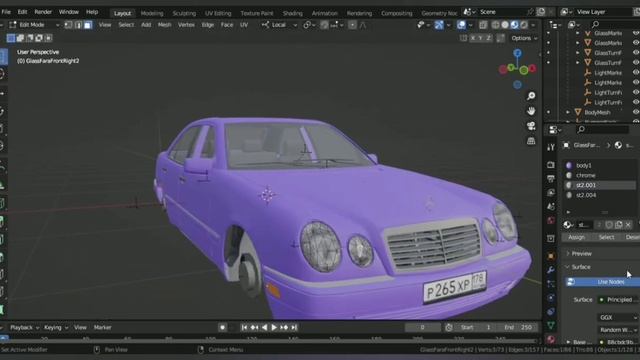Open the orange Object properties tab
Screen dimensions: 640x360
[551, 256]
